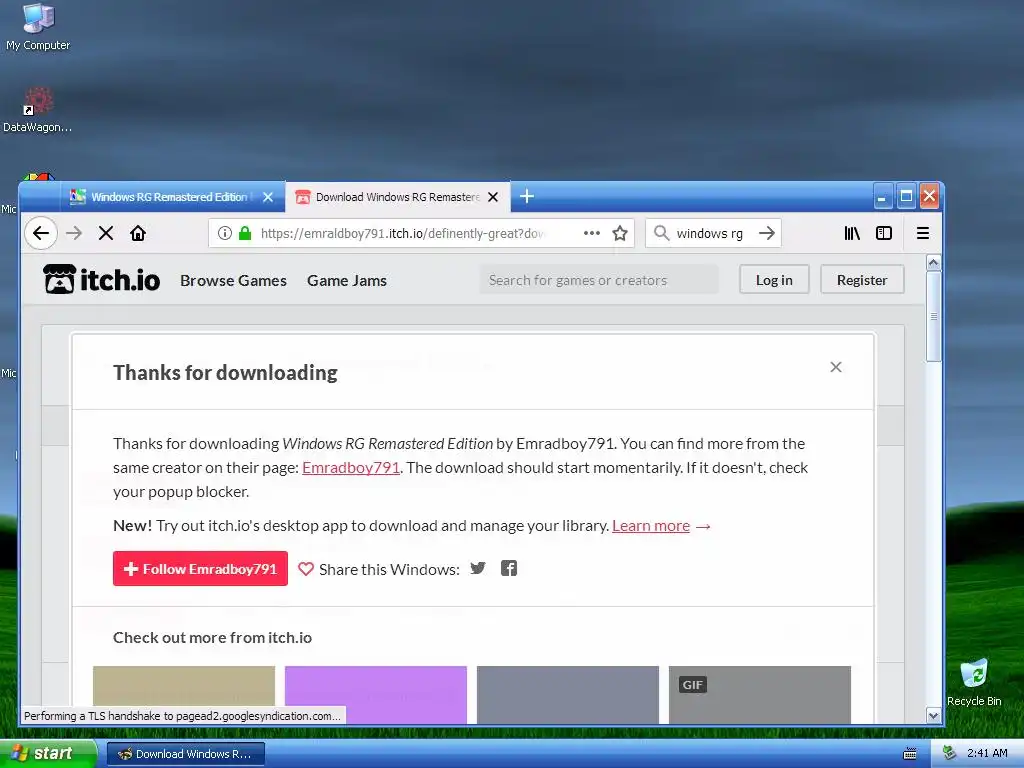This screenshot has width=1024, height=768.
Task: Select the Download Windows R... taskbar button
Action: pyautogui.click(x=185, y=754)
